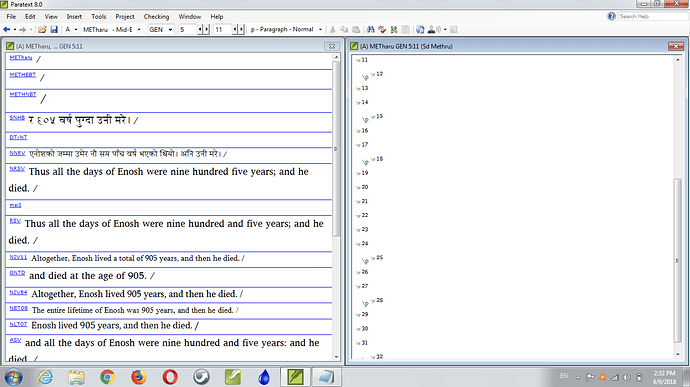The image size is (690, 387).
Task: Click the NLT07 resource link
Action: click(x=18, y=324)
